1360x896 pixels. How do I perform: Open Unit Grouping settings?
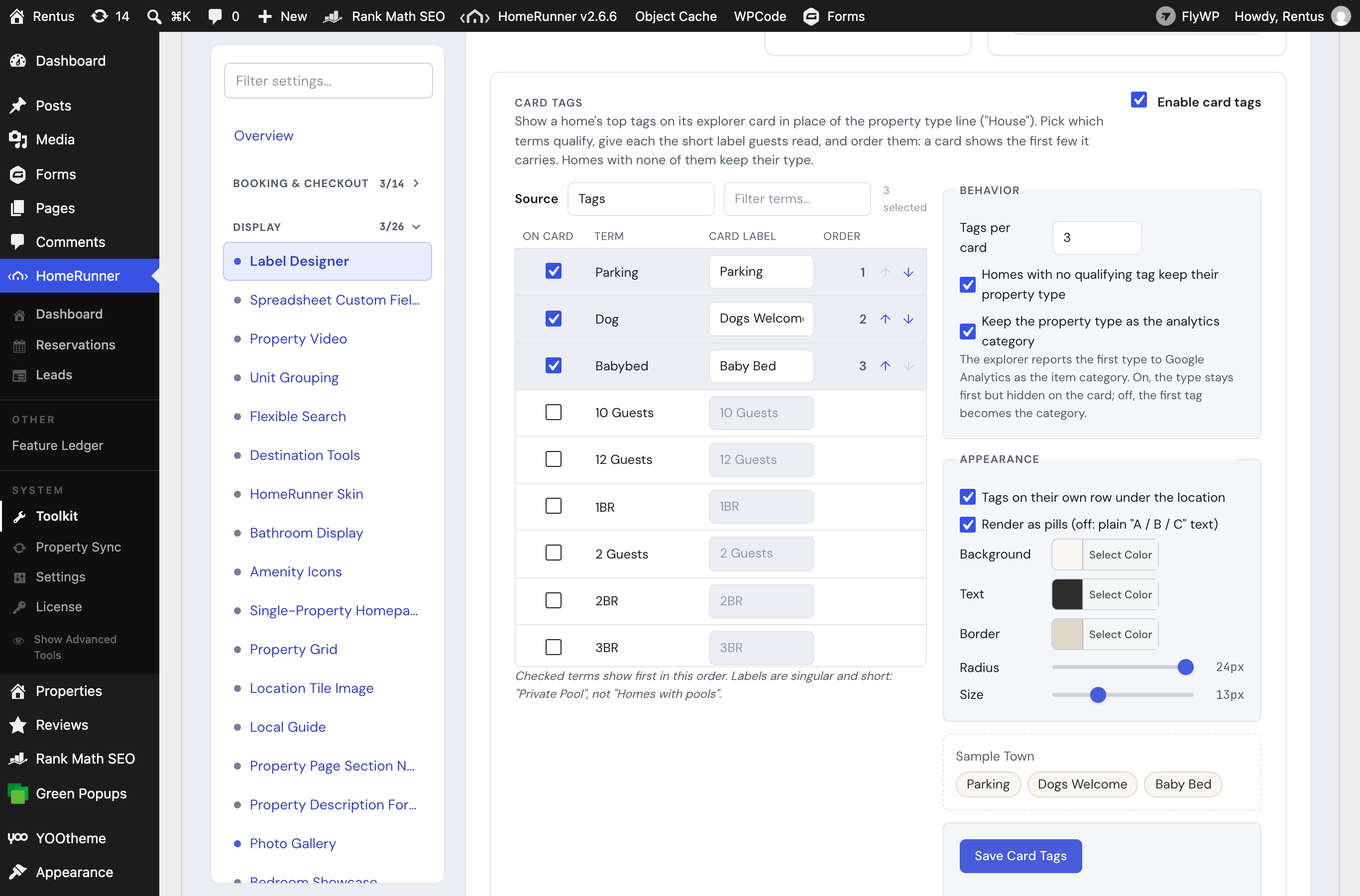pyautogui.click(x=294, y=377)
